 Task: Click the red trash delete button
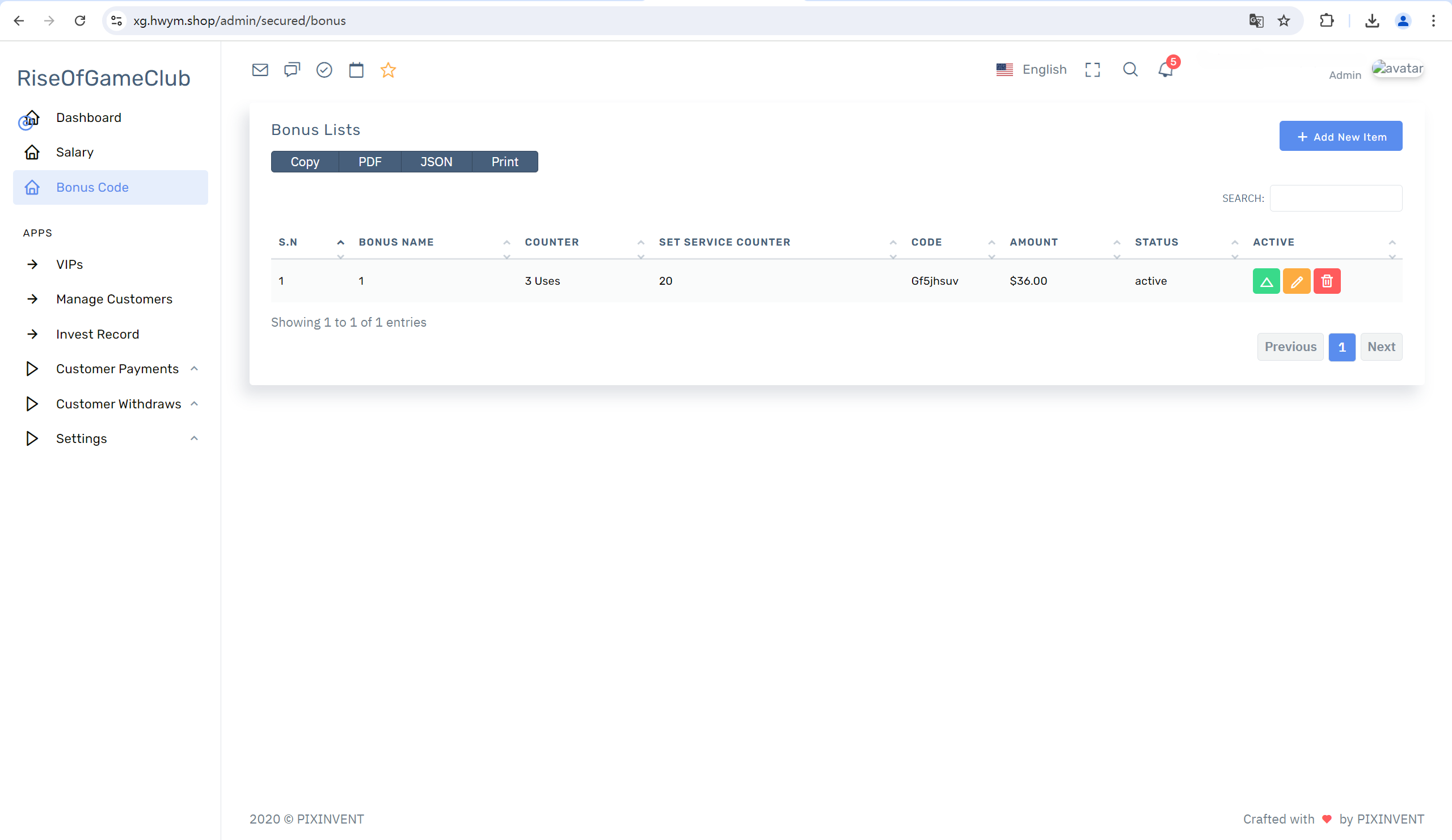pos(1327,281)
